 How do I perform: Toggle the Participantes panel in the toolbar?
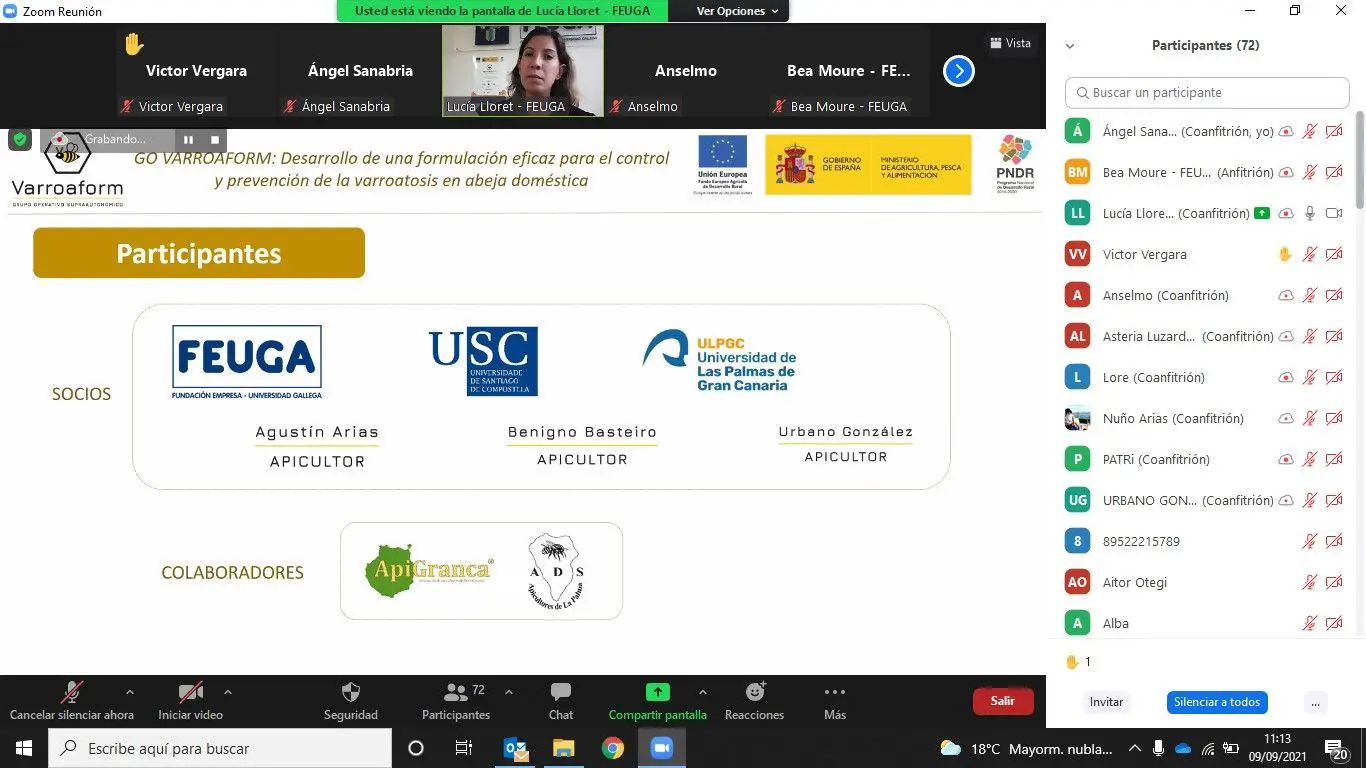pos(456,693)
